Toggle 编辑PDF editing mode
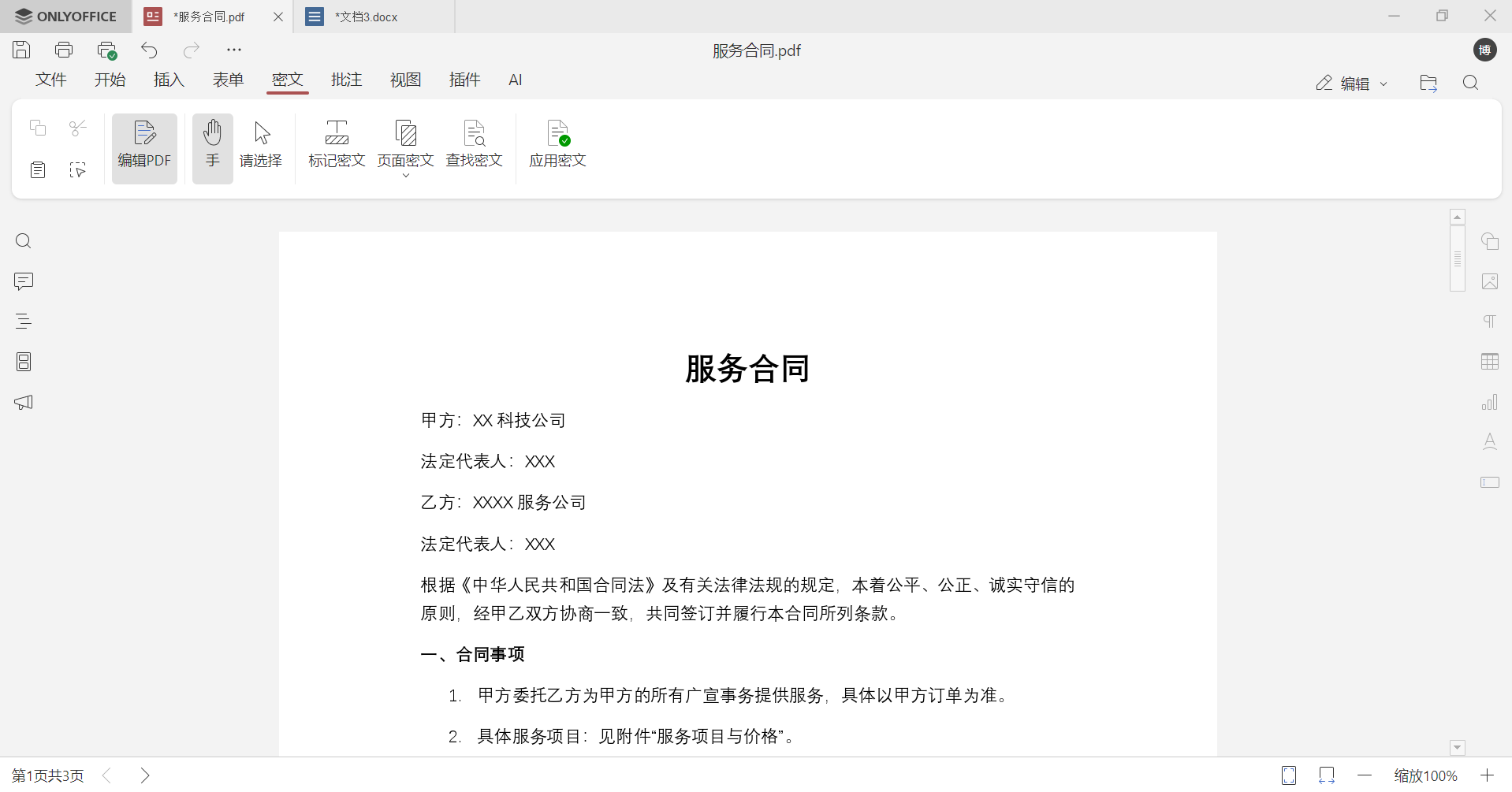Viewport: 1512px width, 792px height. [144, 147]
